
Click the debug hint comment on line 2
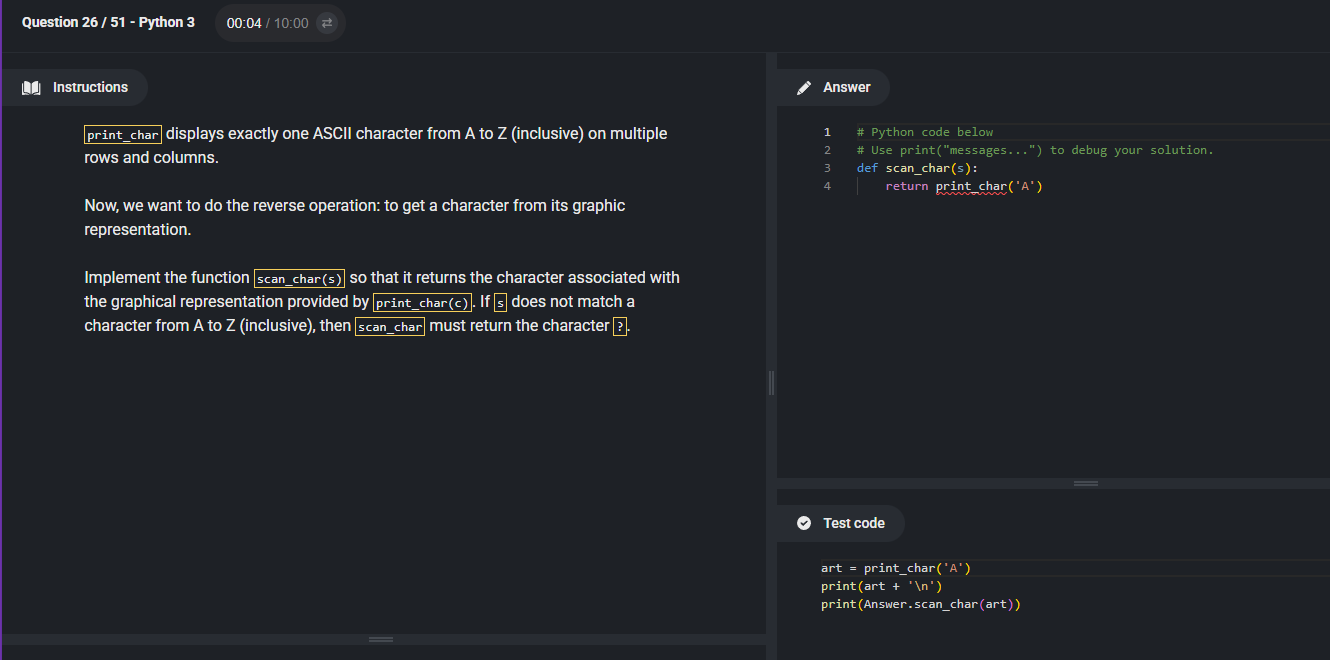[1035, 150]
